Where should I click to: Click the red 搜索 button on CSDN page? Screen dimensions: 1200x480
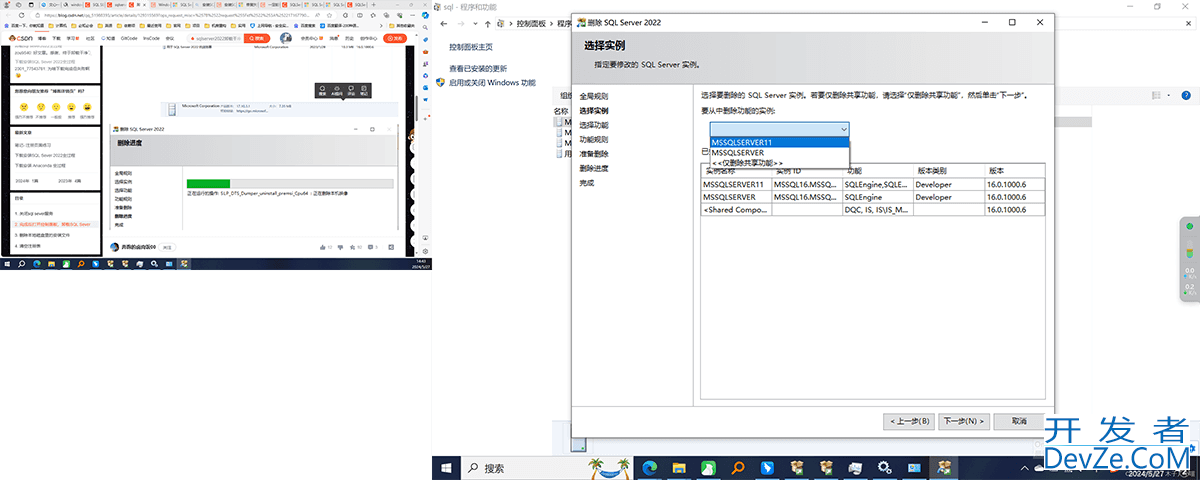point(258,38)
